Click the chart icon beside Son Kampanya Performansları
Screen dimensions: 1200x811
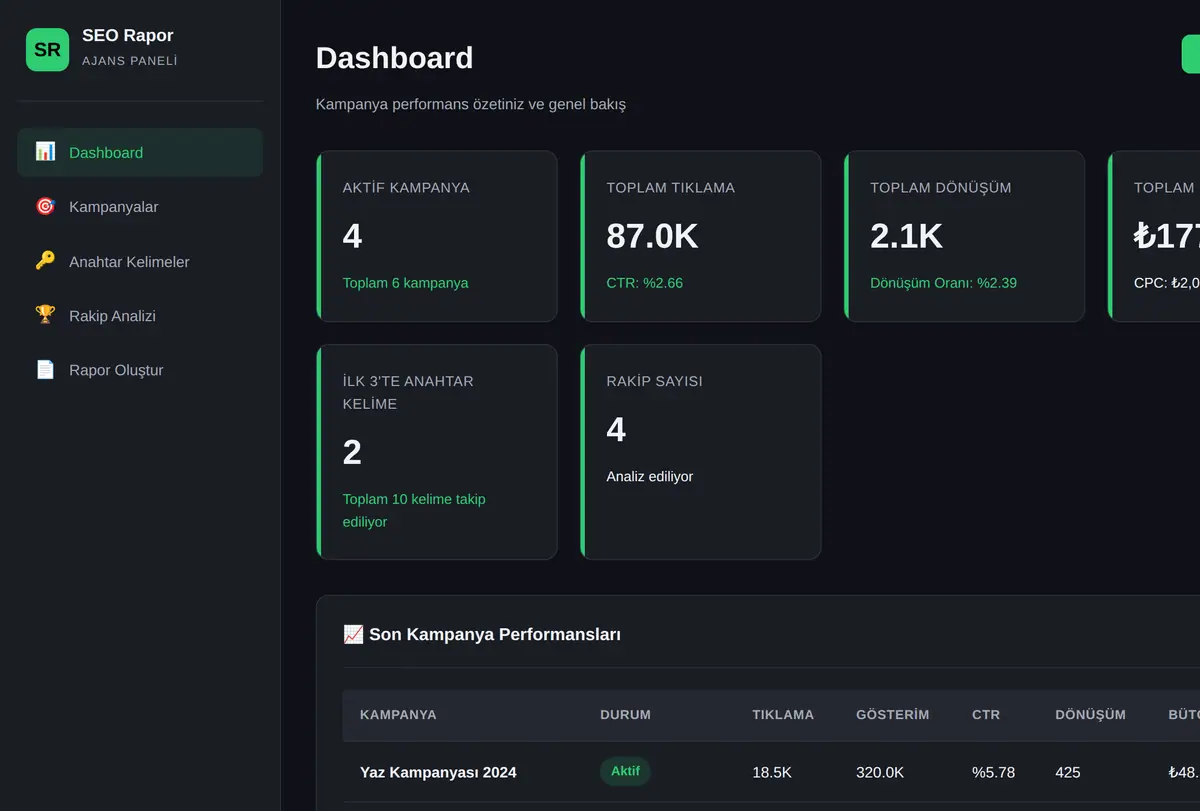click(x=353, y=634)
